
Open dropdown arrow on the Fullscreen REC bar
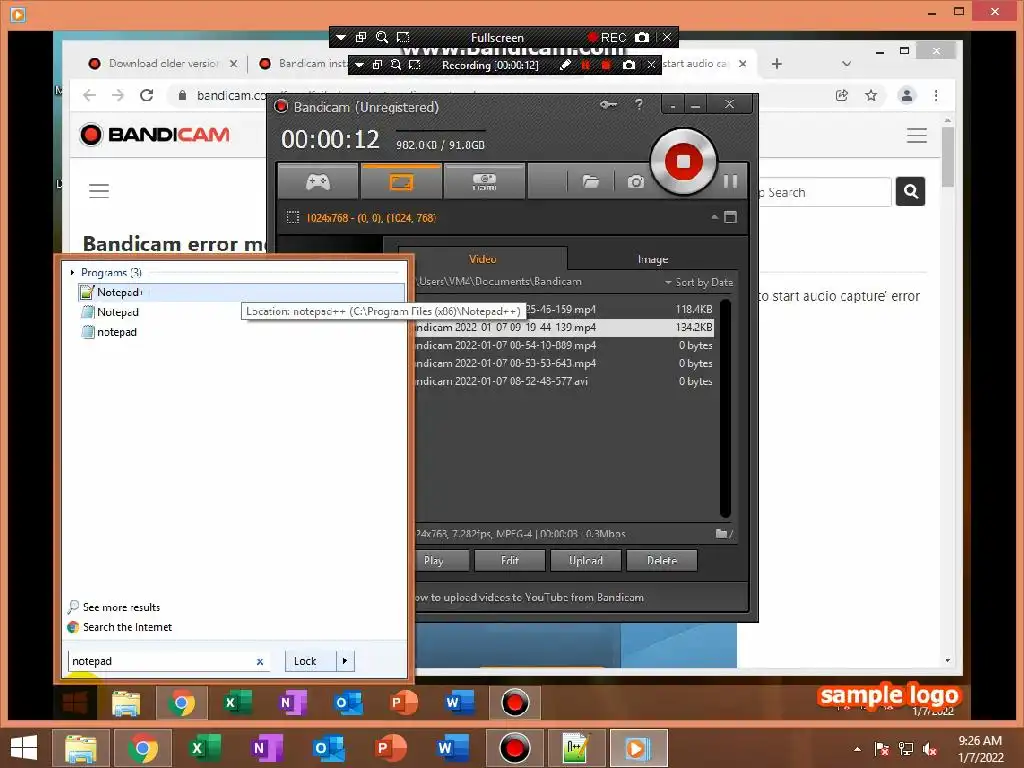[340, 37]
